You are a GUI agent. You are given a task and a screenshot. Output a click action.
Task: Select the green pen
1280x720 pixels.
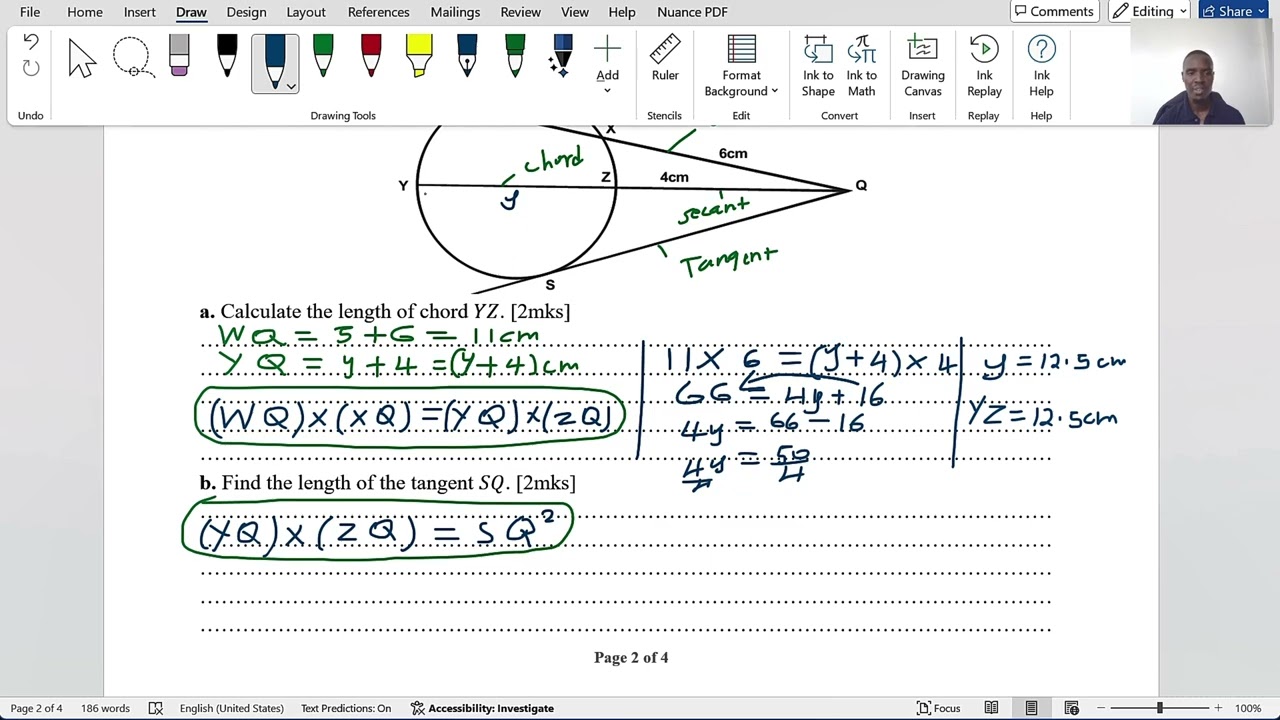tap(323, 56)
